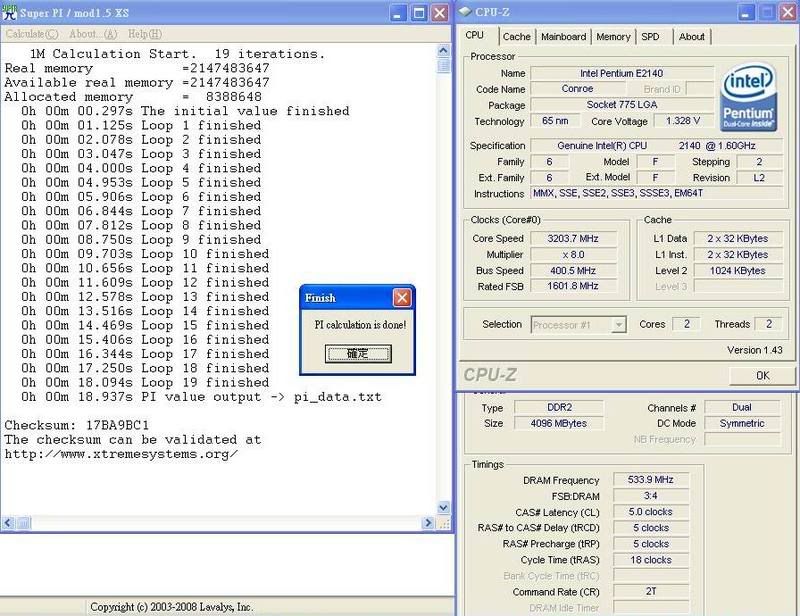Viewport: 800px width, 616px height.
Task: Click the DC Mode value Symmetric
Action: click(x=742, y=423)
